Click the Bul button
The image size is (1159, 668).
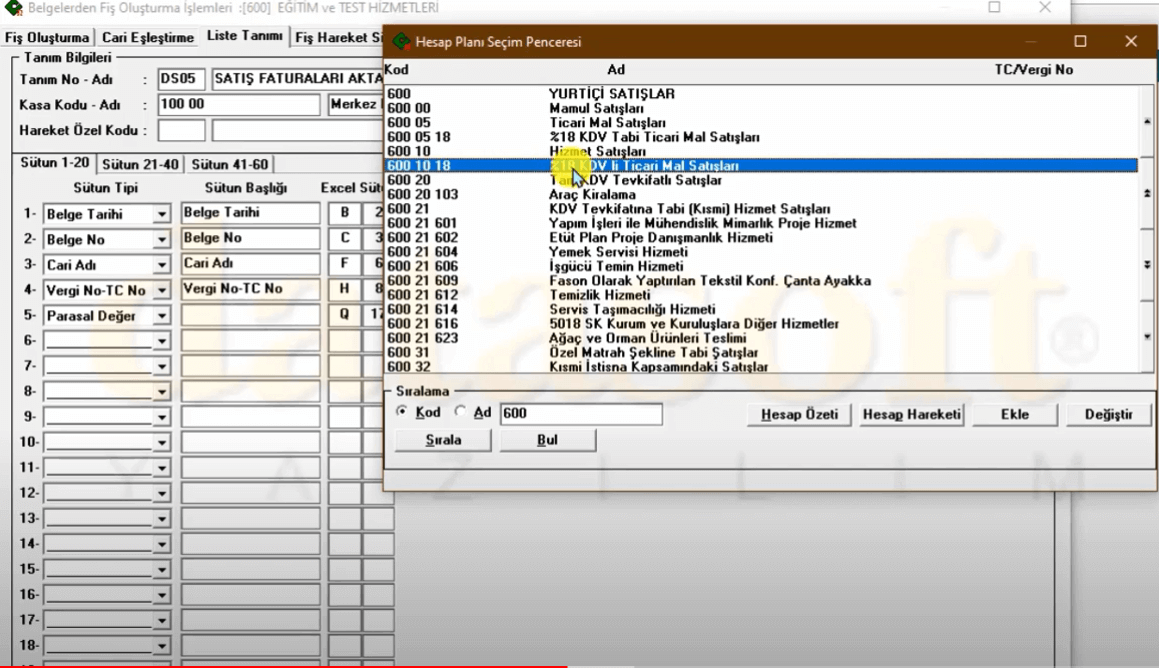click(x=547, y=440)
